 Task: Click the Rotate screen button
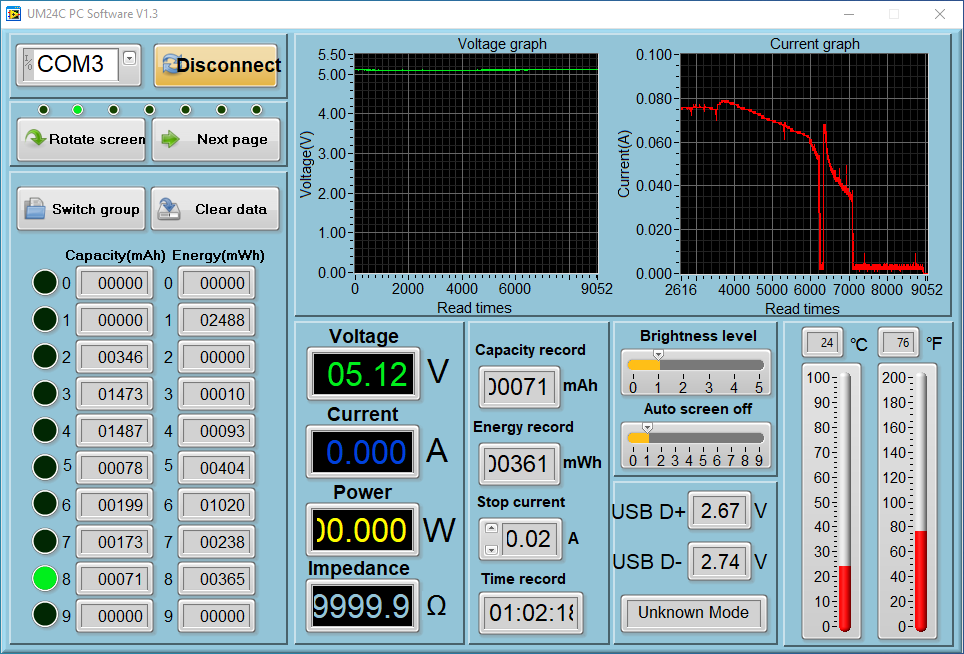(x=81, y=140)
